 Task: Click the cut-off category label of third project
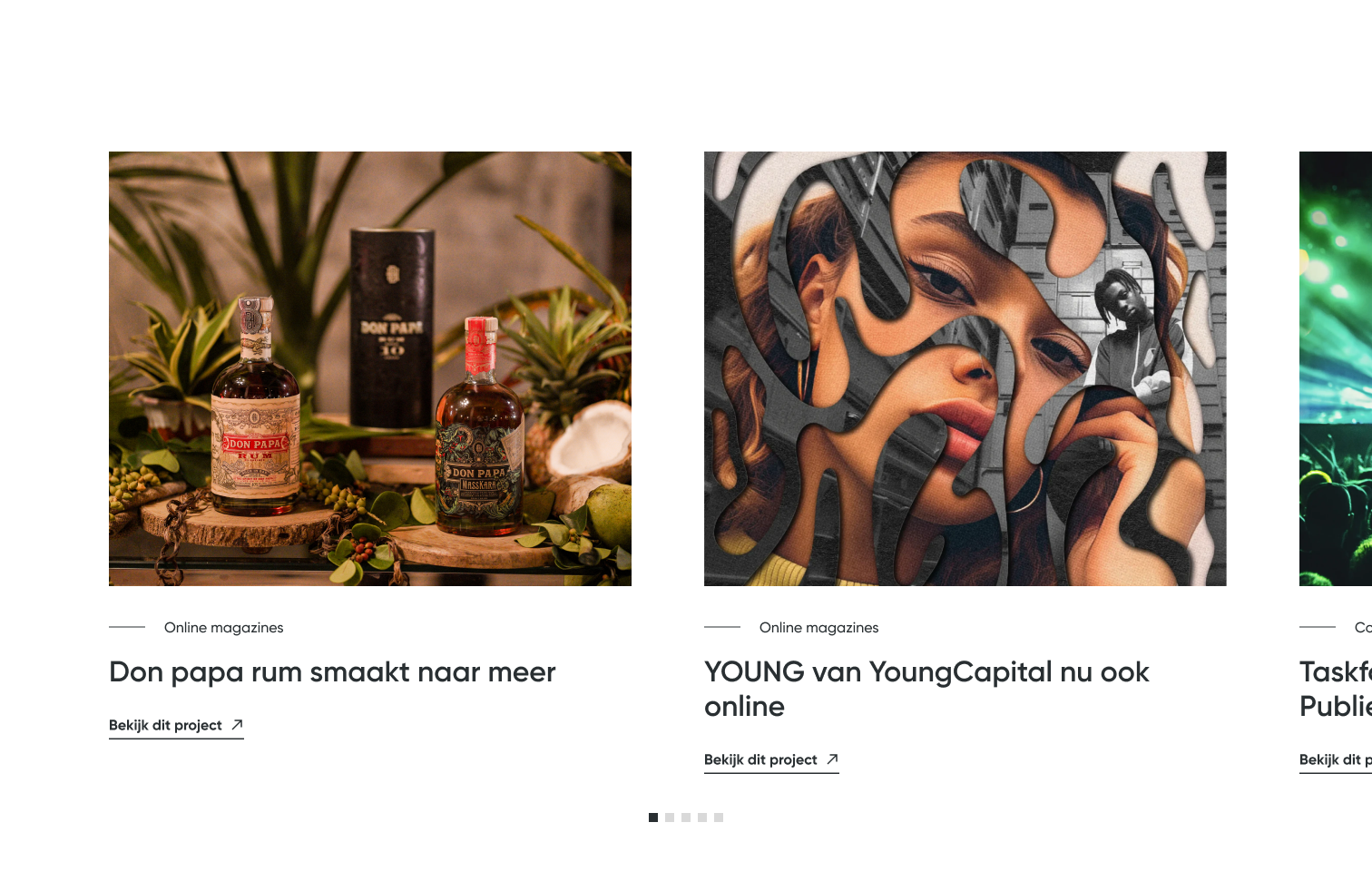pyautogui.click(x=1363, y=628)
